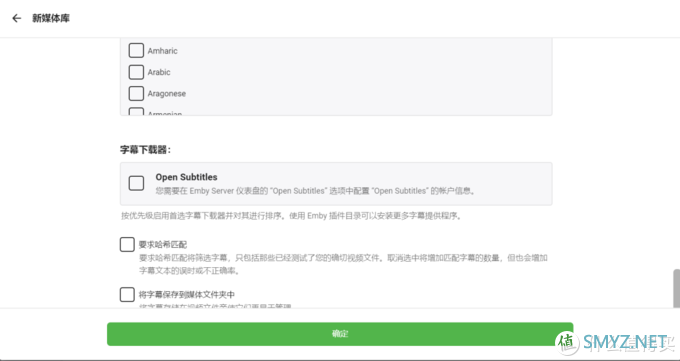This screenshot has width=680, height=361.
Task: Click the help text about Emby 插件目录
Action: point(291,216)
